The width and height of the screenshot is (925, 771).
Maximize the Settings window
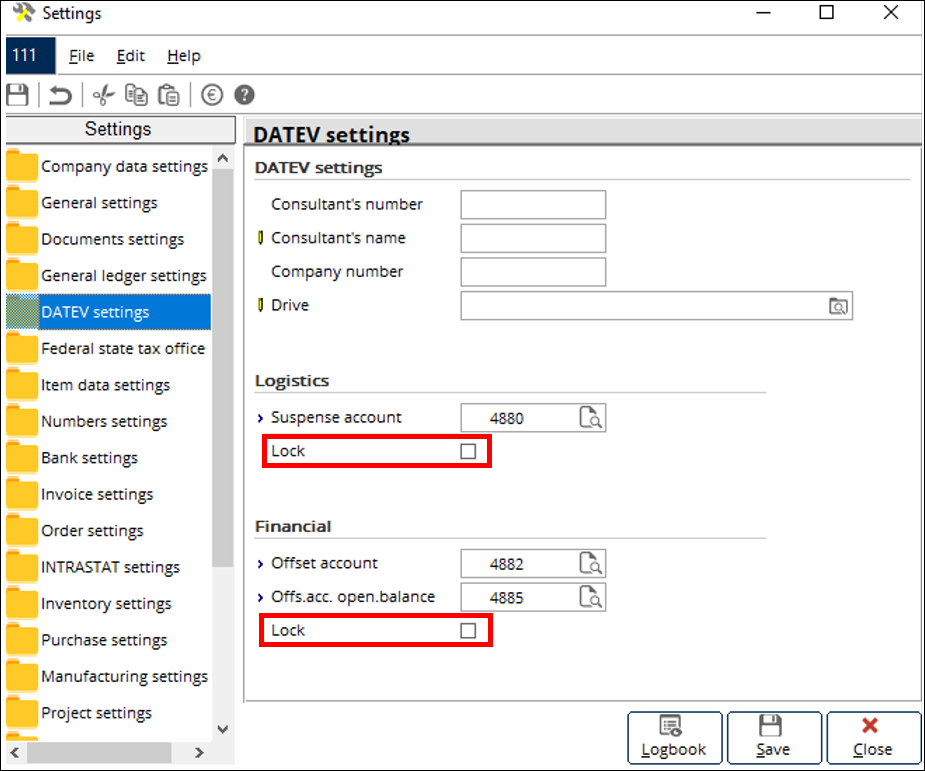click(826, 12)
